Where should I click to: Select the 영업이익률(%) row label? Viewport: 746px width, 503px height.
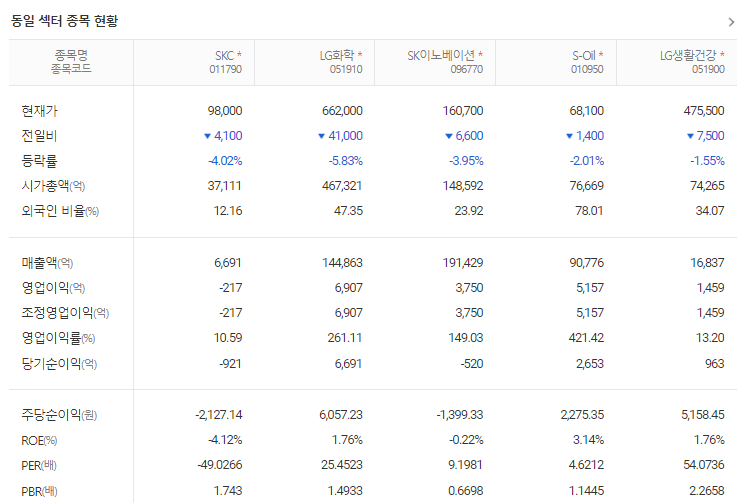58,338
